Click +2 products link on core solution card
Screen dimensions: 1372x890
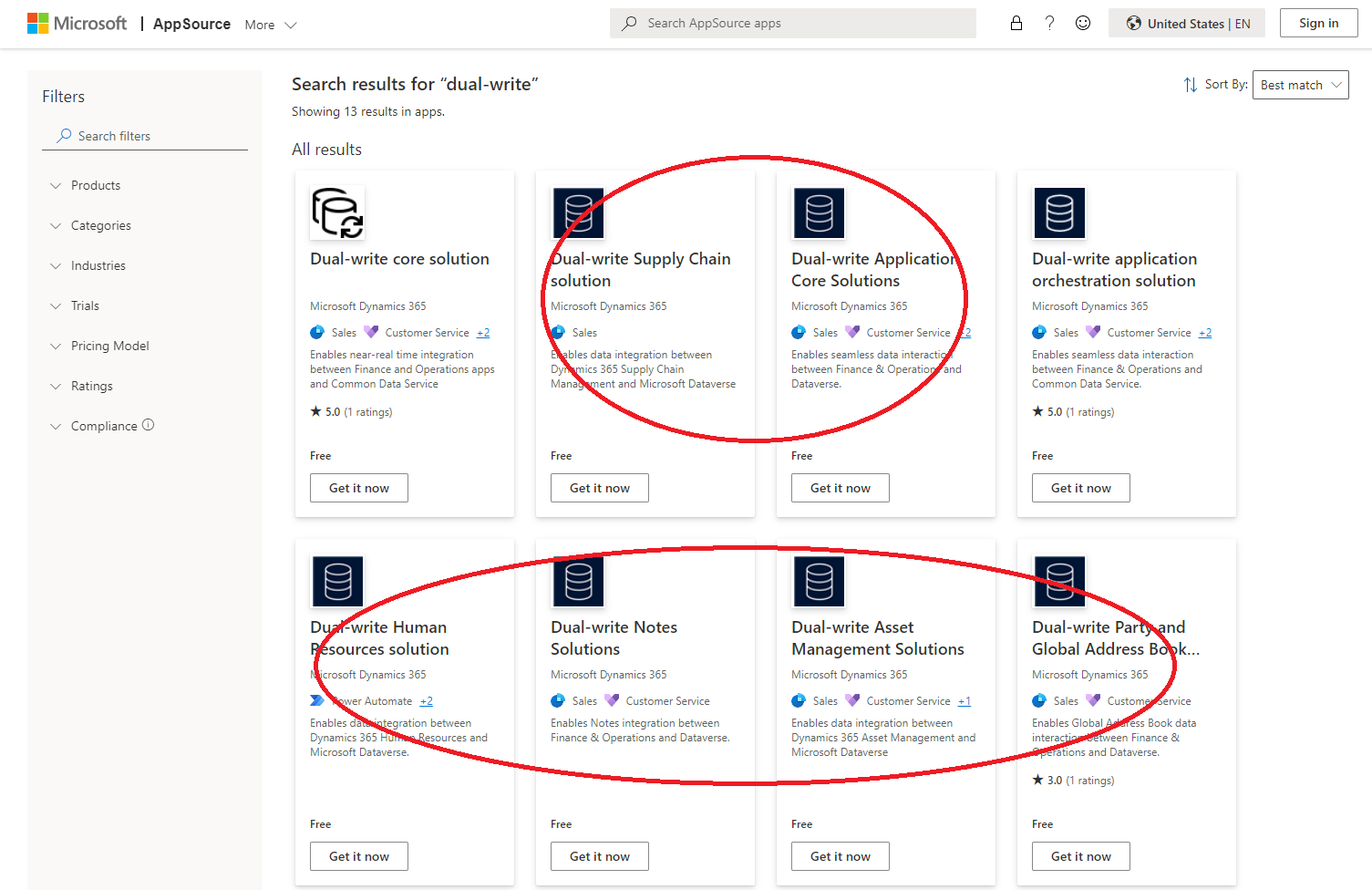[483, 333]
